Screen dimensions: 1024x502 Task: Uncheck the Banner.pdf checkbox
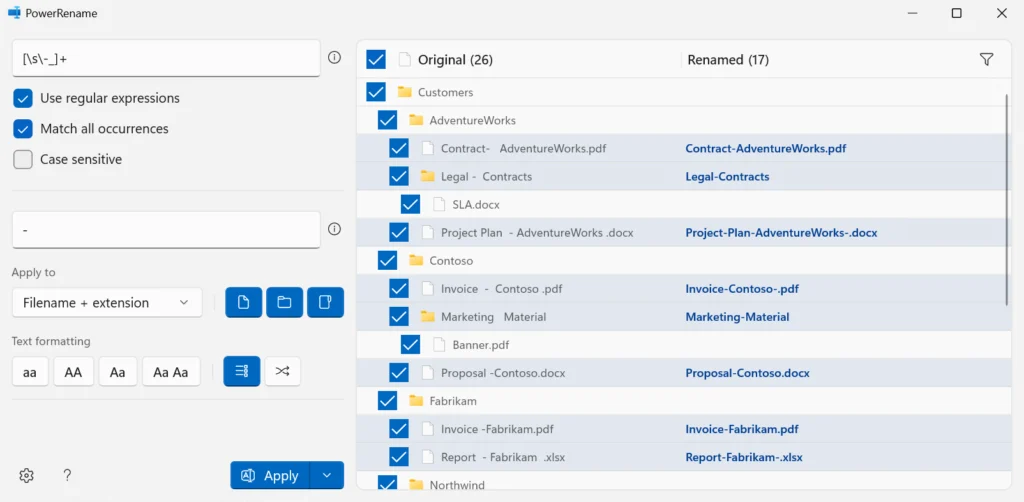(x=411, y=344)
